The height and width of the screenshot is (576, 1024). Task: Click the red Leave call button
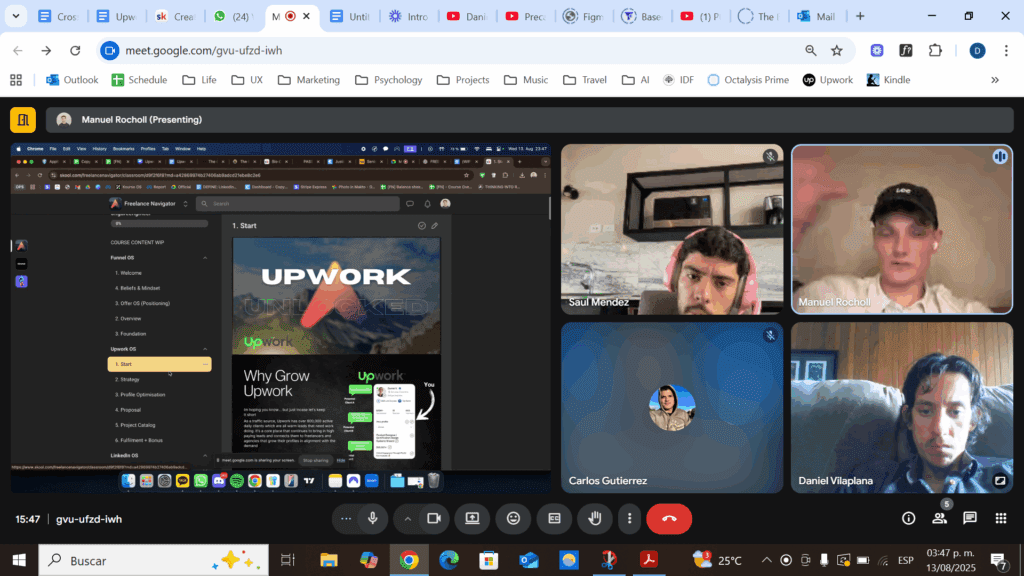coord(669,518)
